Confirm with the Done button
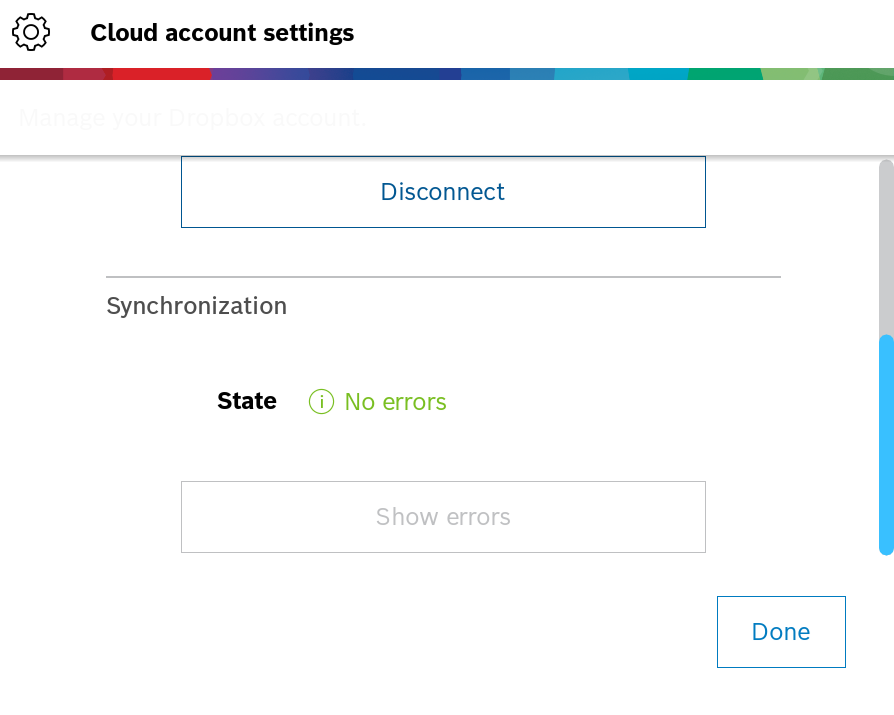 (781, 632)
